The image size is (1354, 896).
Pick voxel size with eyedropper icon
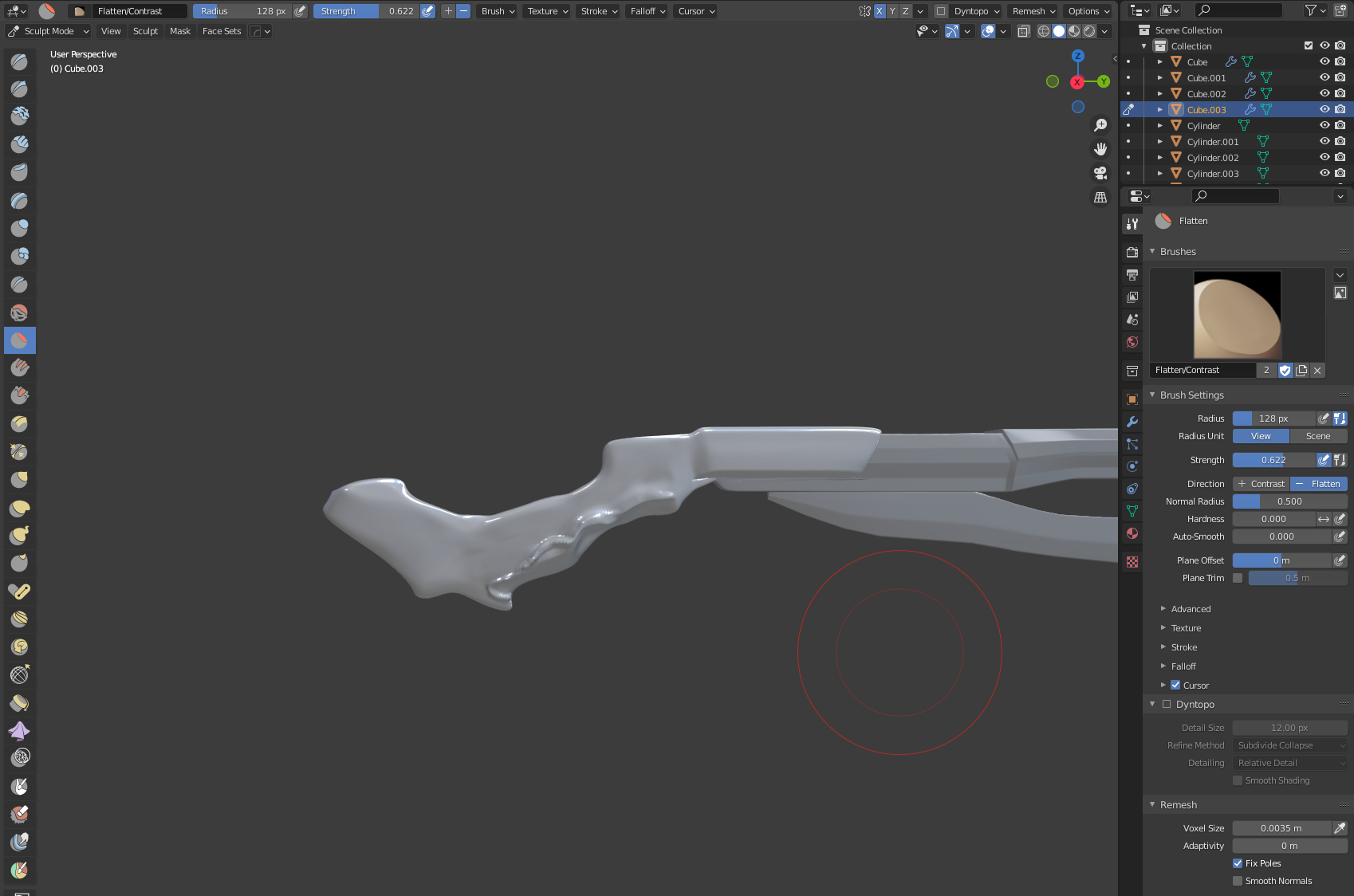[x=1340, y=828]
